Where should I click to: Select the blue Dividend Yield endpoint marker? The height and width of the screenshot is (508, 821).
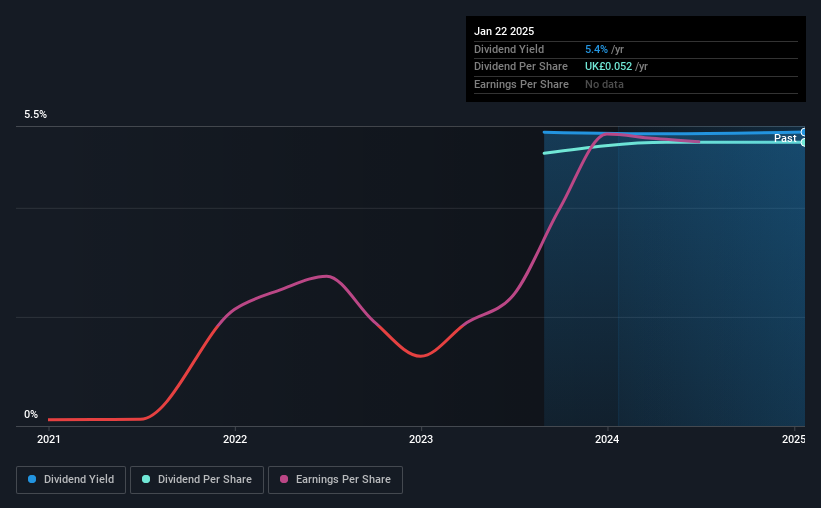click(x=803, y=132)
